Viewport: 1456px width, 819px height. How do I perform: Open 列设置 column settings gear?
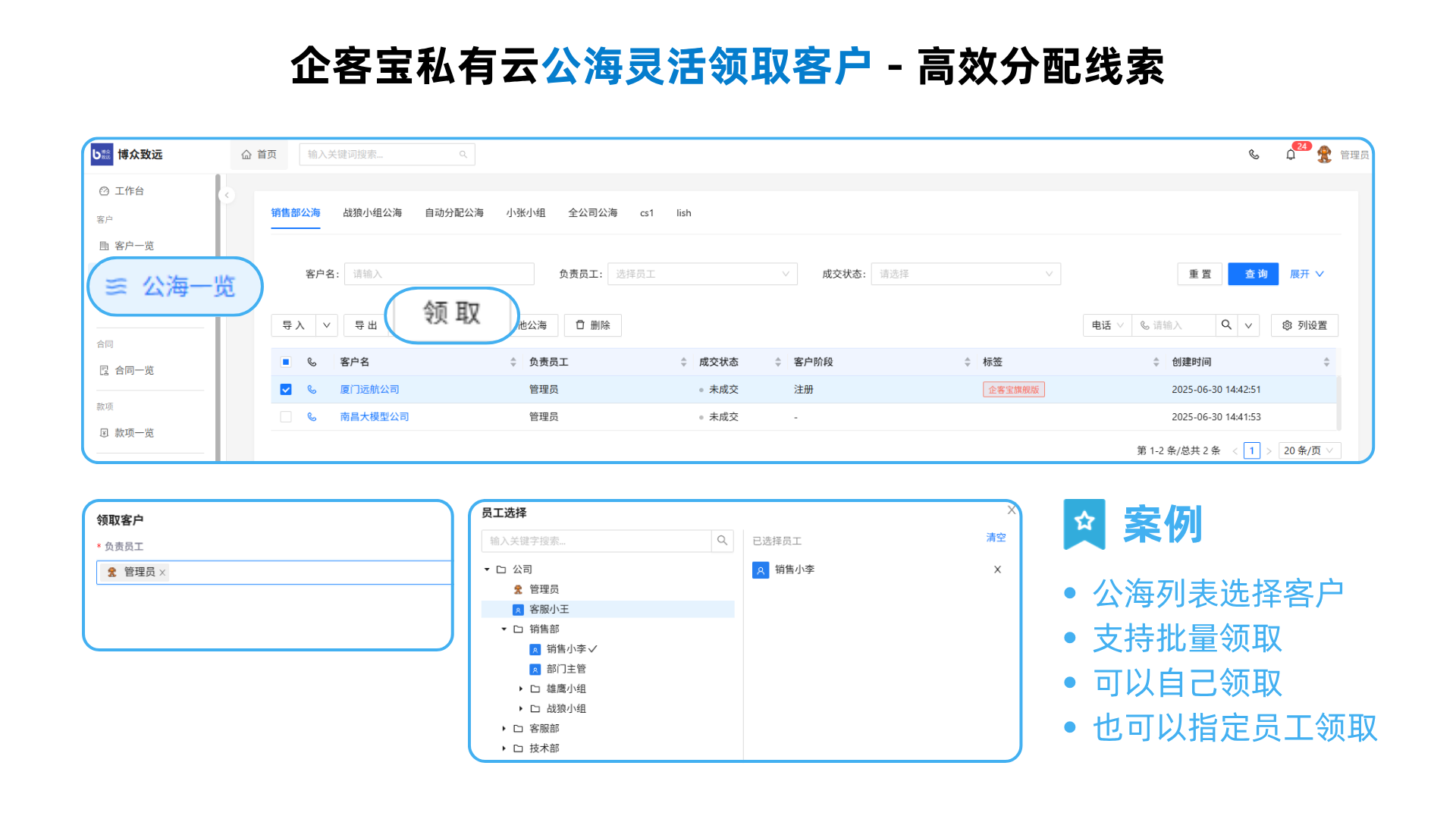click(x=1304, y=325)
